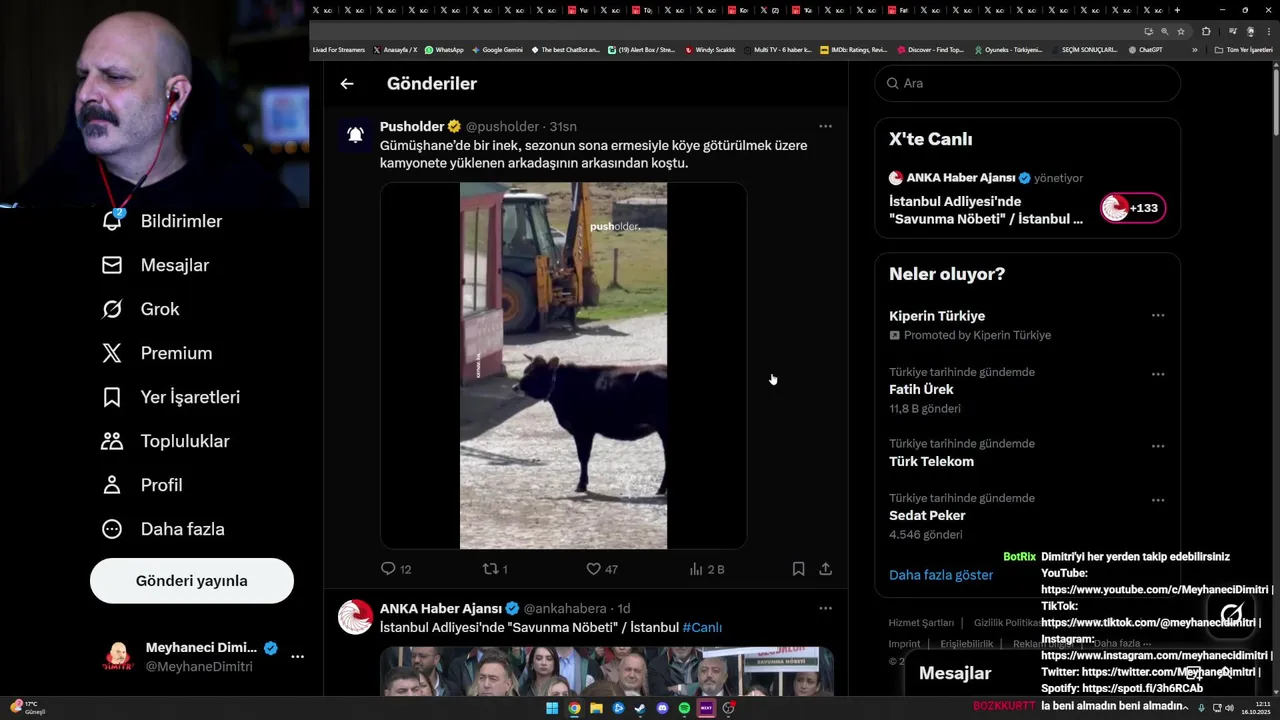Open Tüm Yer İşaretleri bookmarks folder

1243,49
